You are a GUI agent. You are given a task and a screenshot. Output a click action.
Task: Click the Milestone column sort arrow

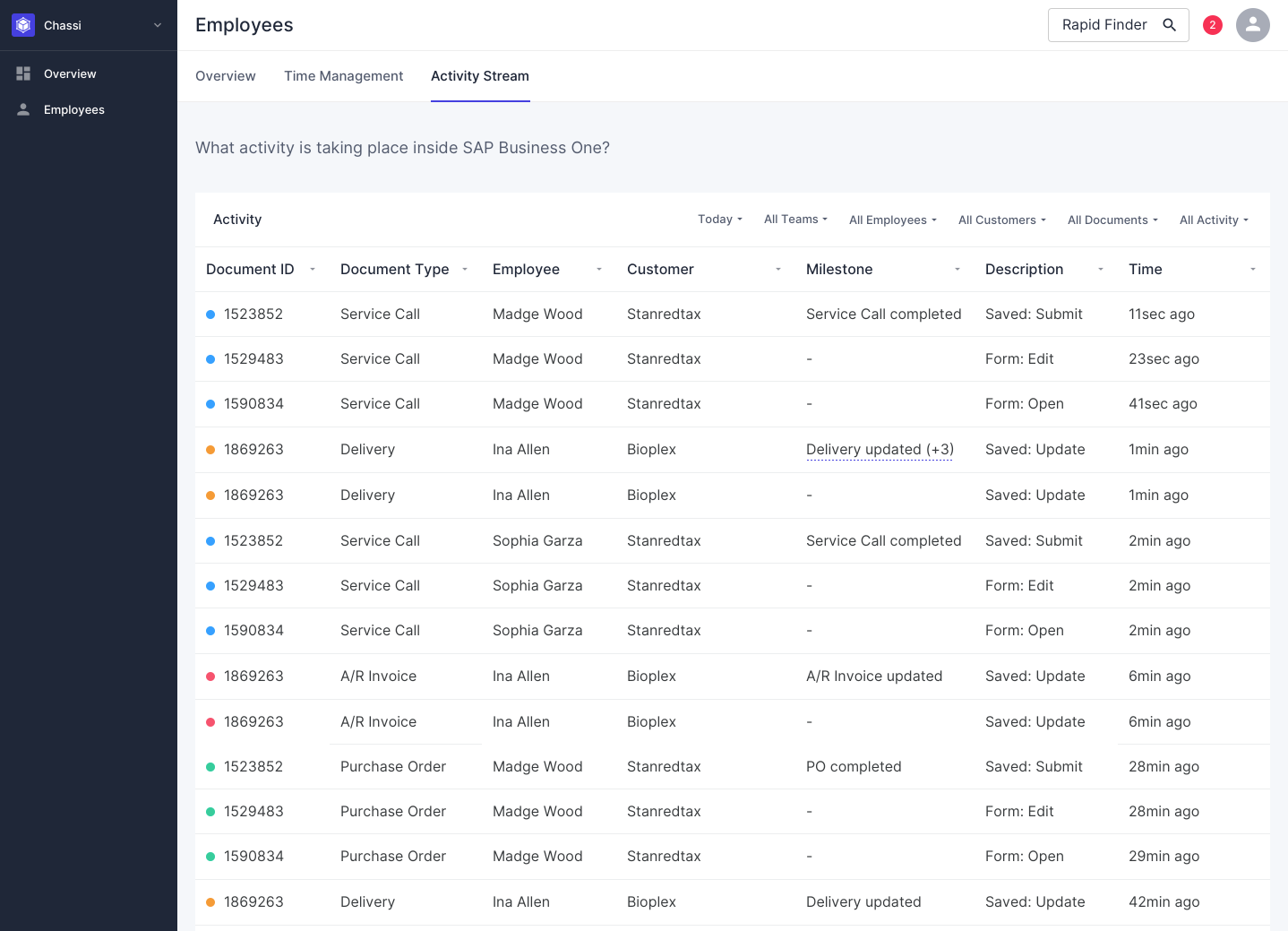(957, 270)
